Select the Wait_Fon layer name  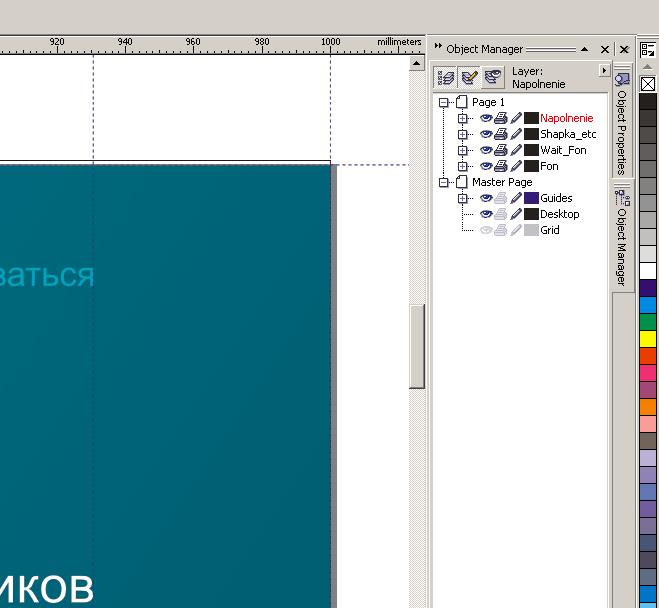point(563,150)
